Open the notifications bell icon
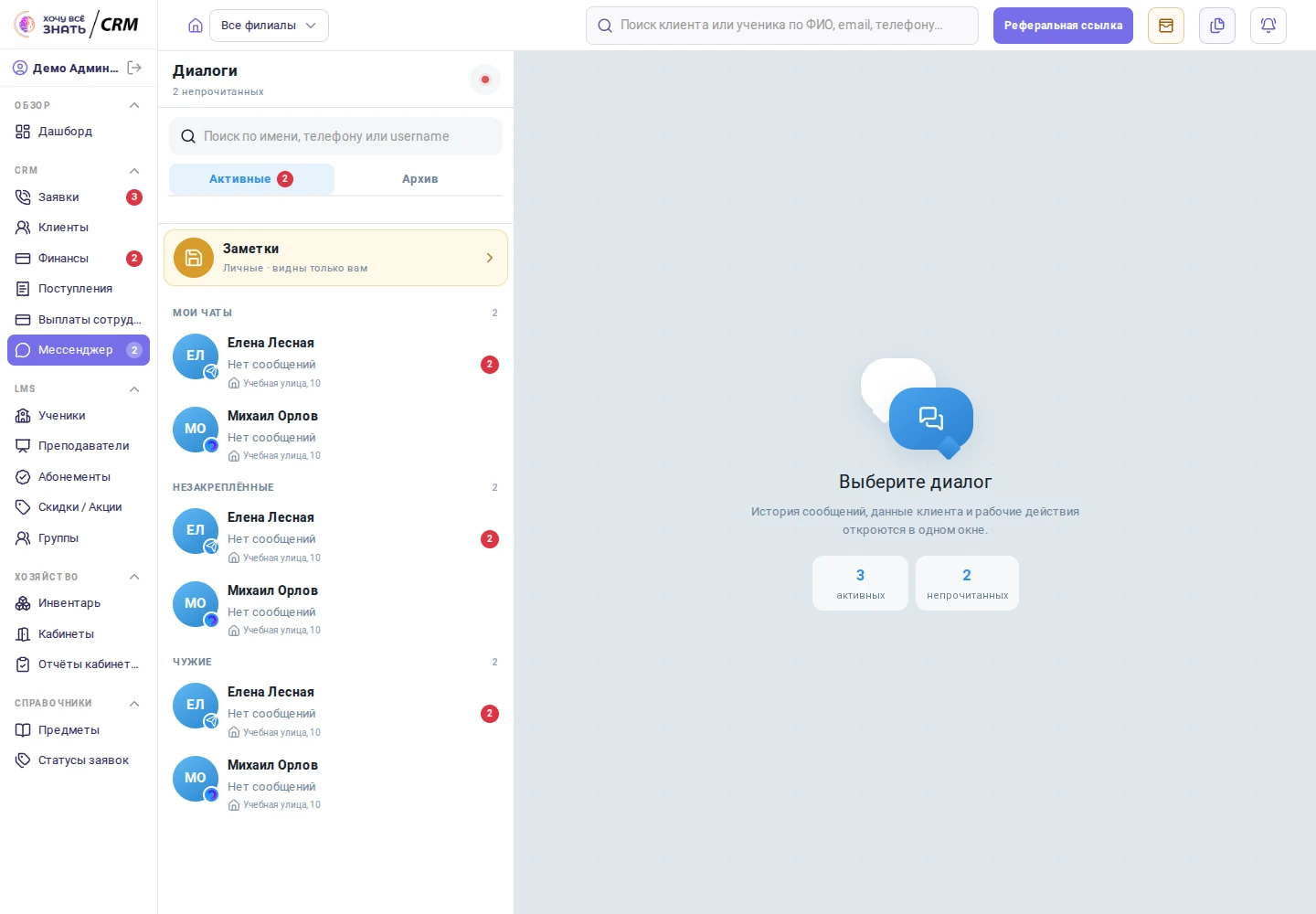Screen dimensions: 1316x914 click(x=1268, y=26)
